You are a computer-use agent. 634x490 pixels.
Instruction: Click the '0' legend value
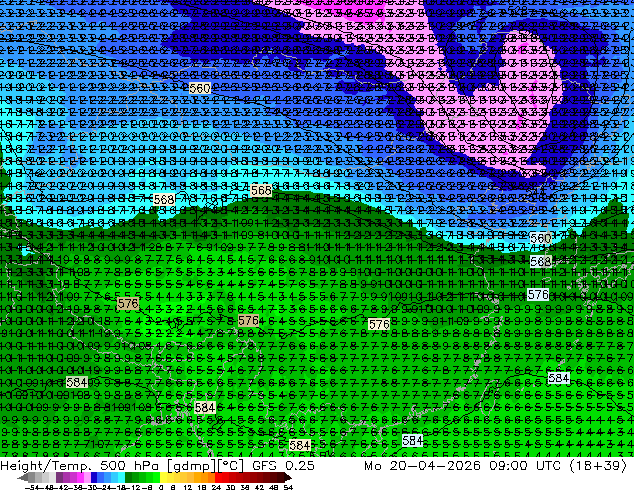pos(161,487)
